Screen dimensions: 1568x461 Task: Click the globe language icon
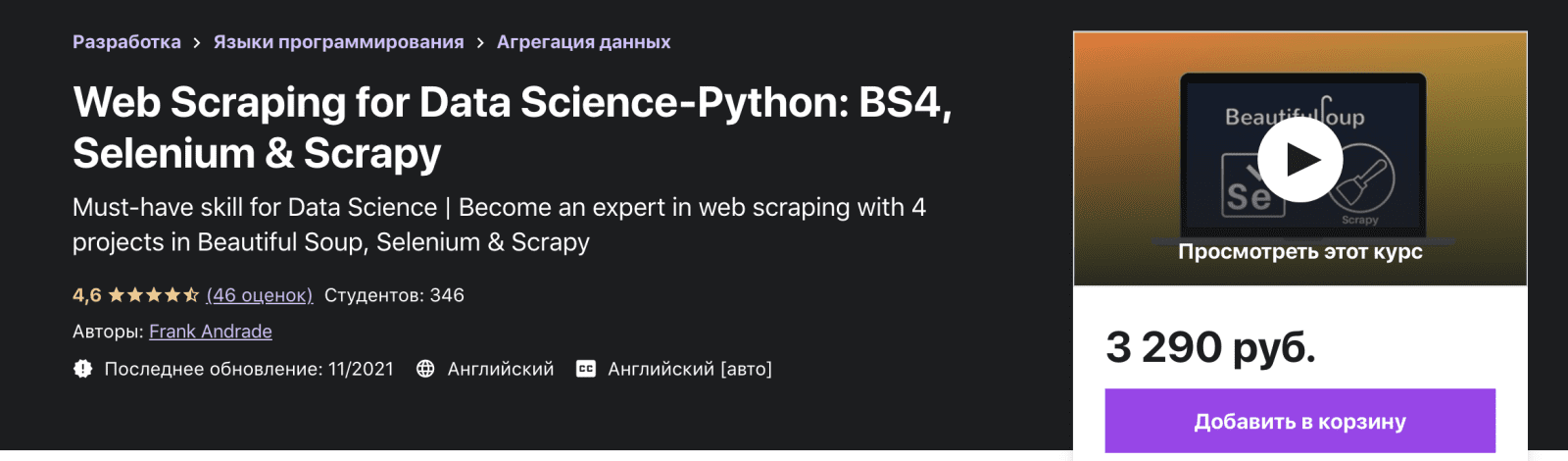click(x=425, y=369)
